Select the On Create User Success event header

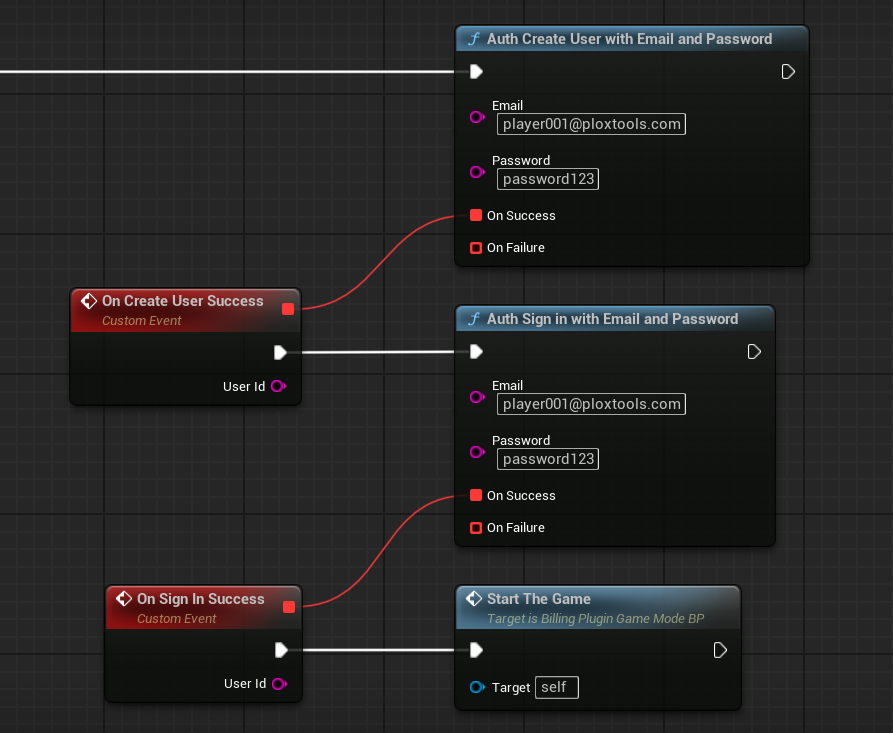[x=182, y=301]
